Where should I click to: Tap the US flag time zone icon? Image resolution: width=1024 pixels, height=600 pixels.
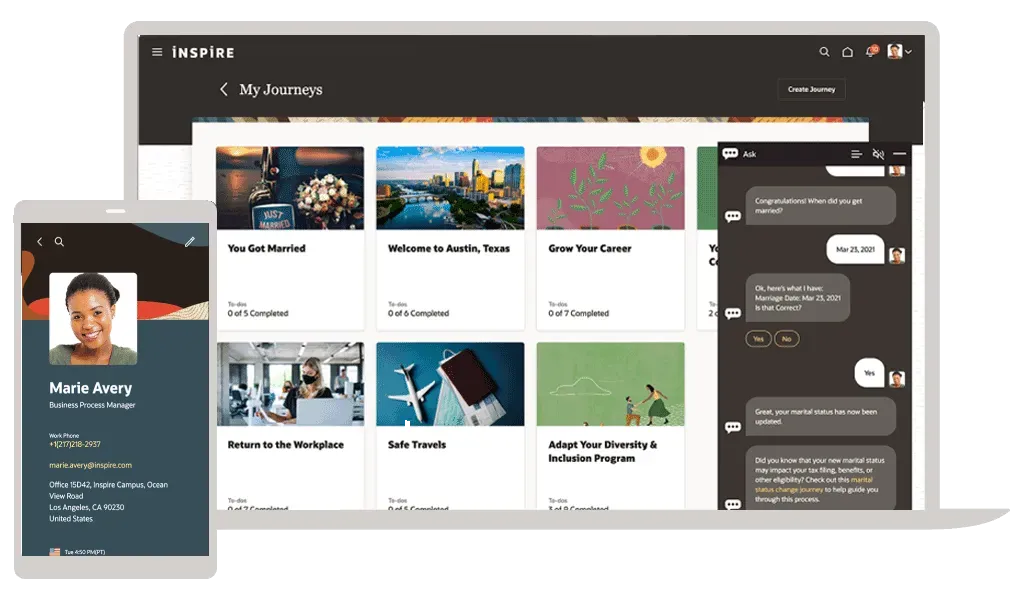point(55,552)
